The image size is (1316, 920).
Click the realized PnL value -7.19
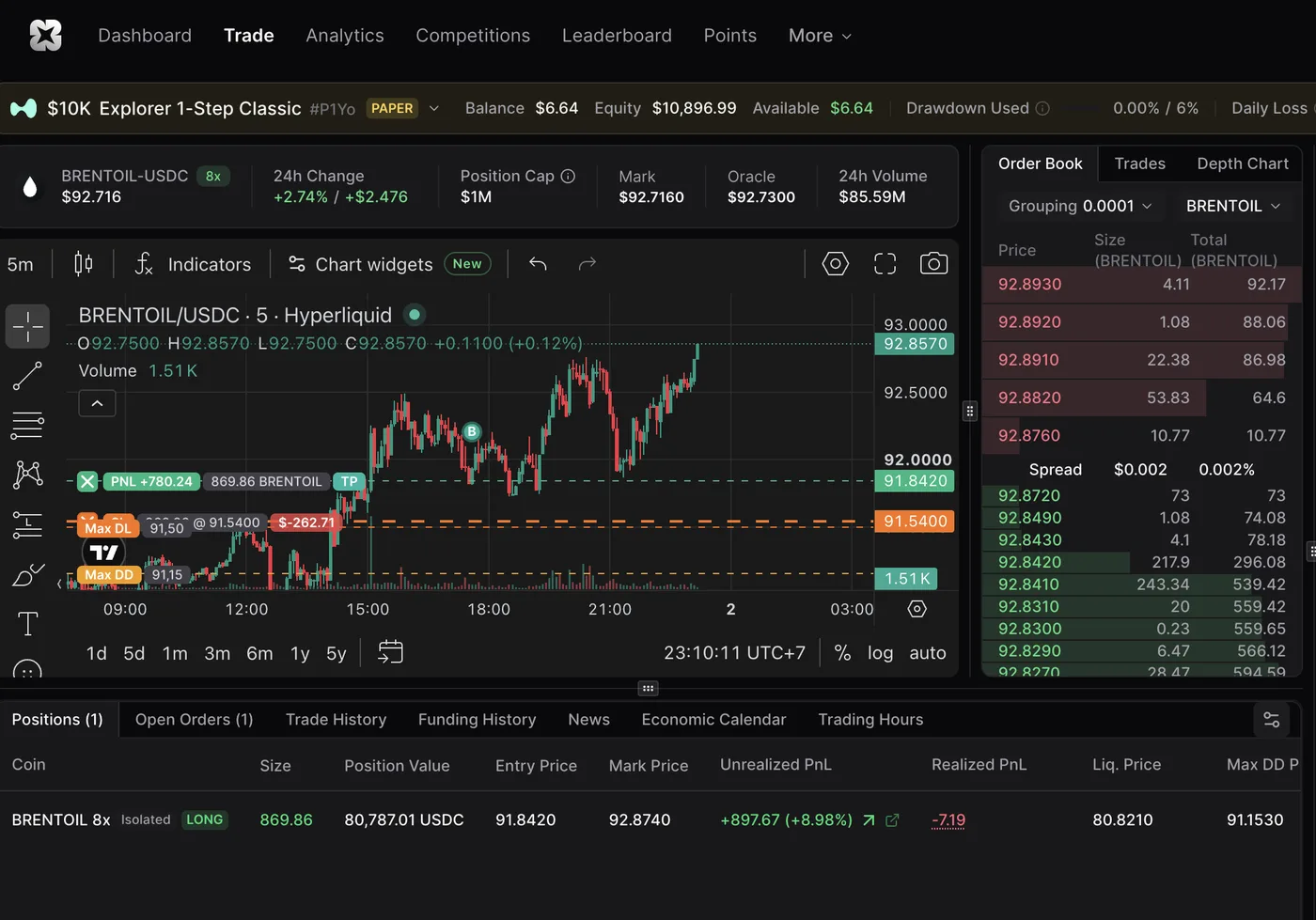tap(948, 820)
